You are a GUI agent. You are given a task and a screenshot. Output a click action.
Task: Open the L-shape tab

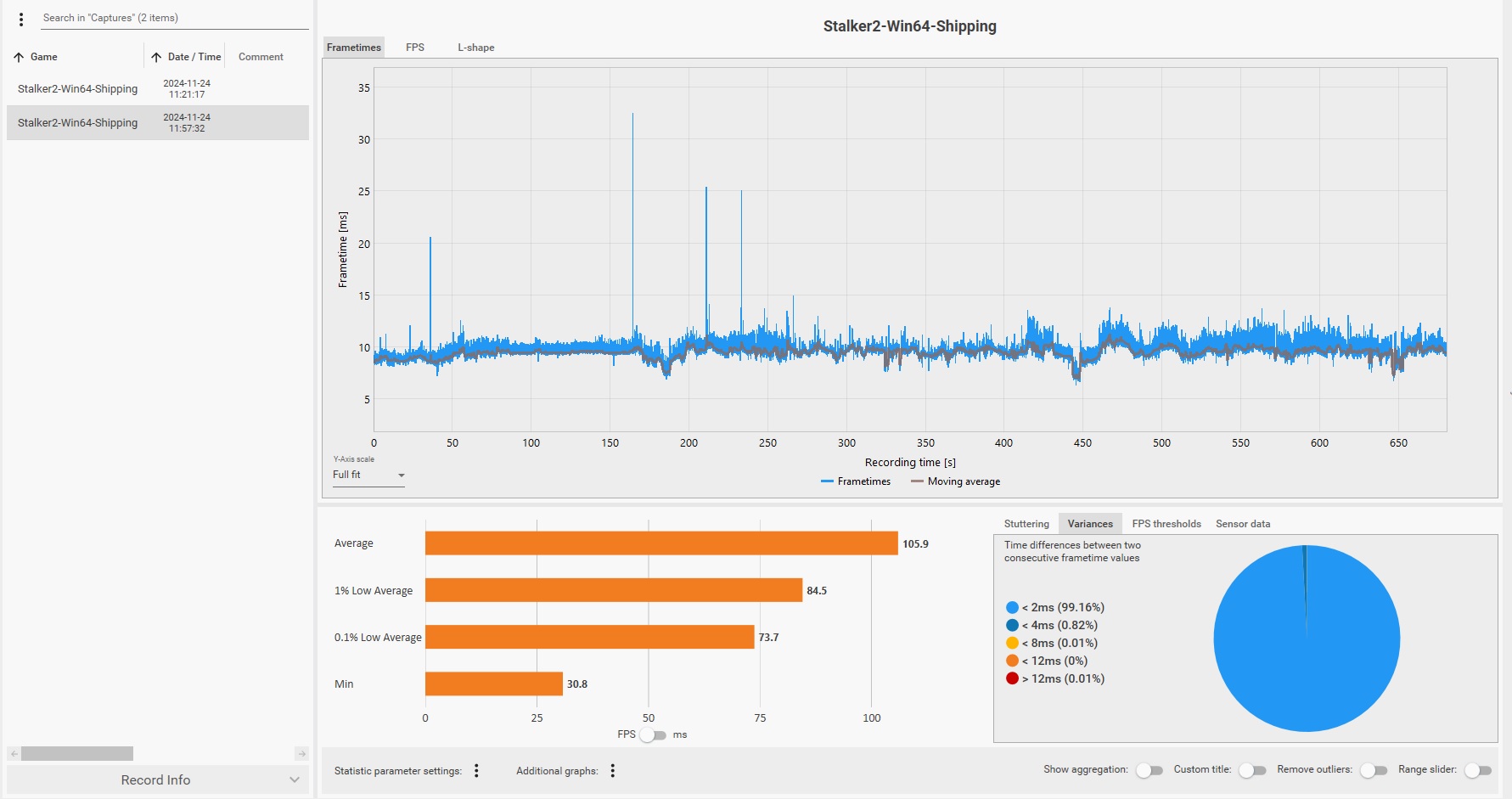tap(476, 48)
